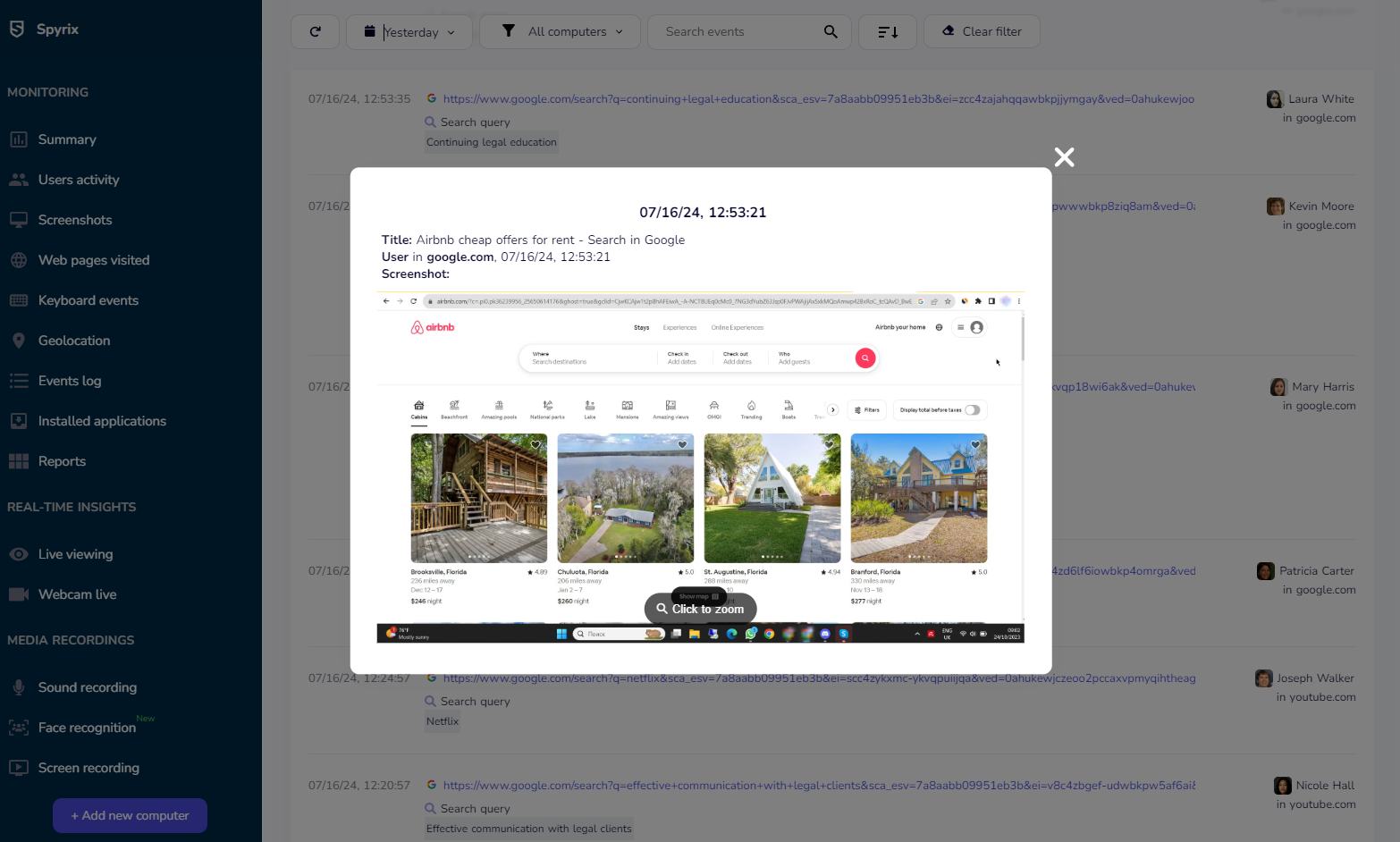Click the refresh button in toolbar

pos(315,31)
